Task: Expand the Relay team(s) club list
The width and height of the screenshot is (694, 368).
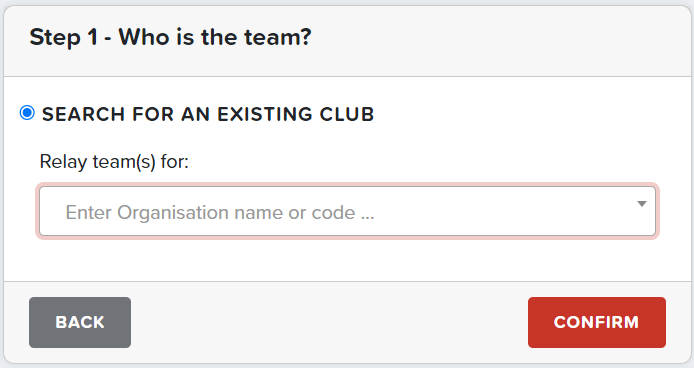Action: (x=642, y=204)
